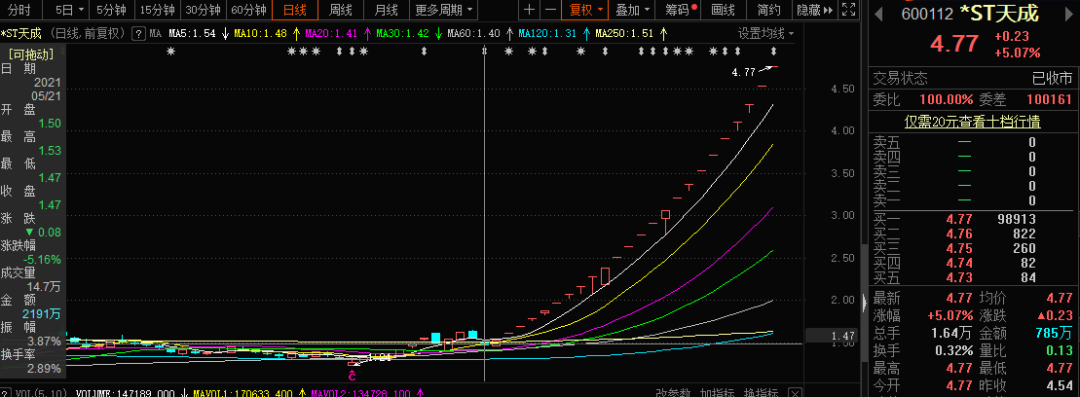Toggle the 画线 drawing tools

(x=723, y=10)
